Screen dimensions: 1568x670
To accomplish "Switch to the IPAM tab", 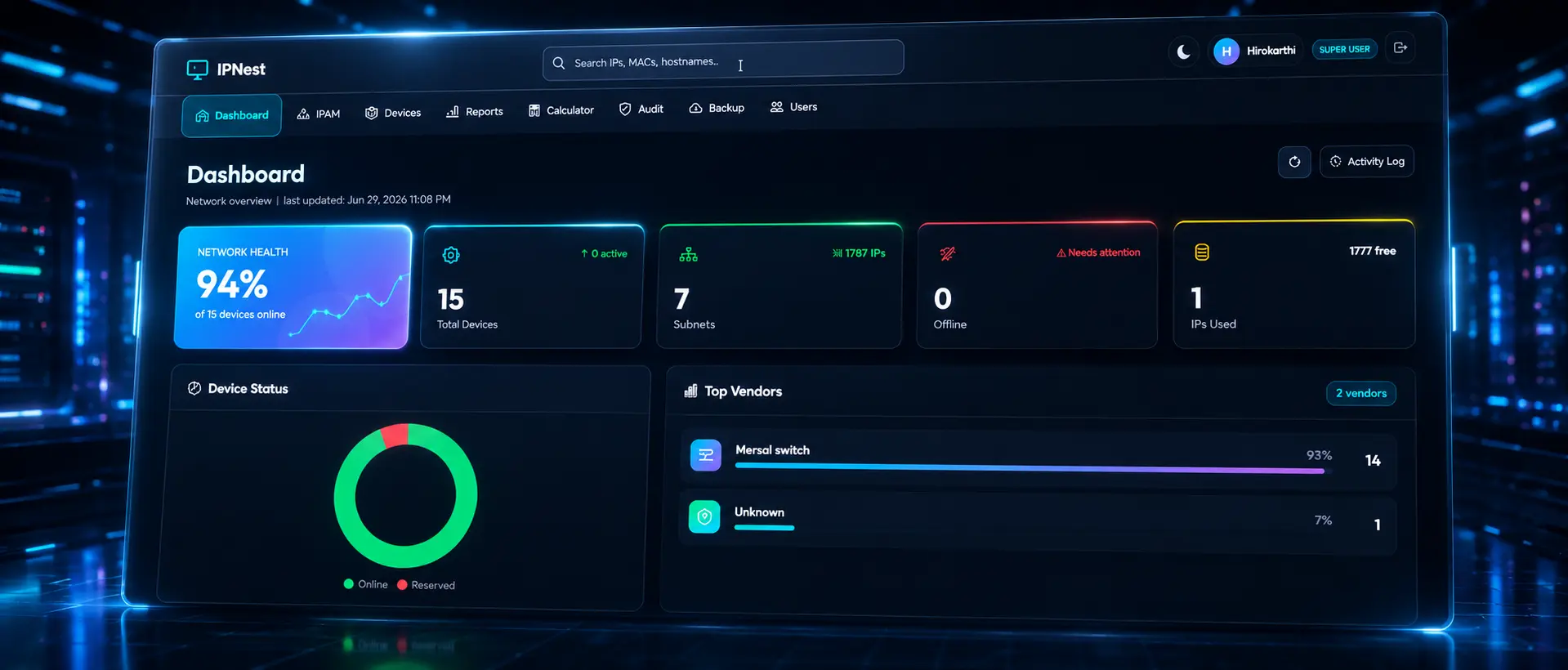I will pyautogui.click(x=319, y=114).
